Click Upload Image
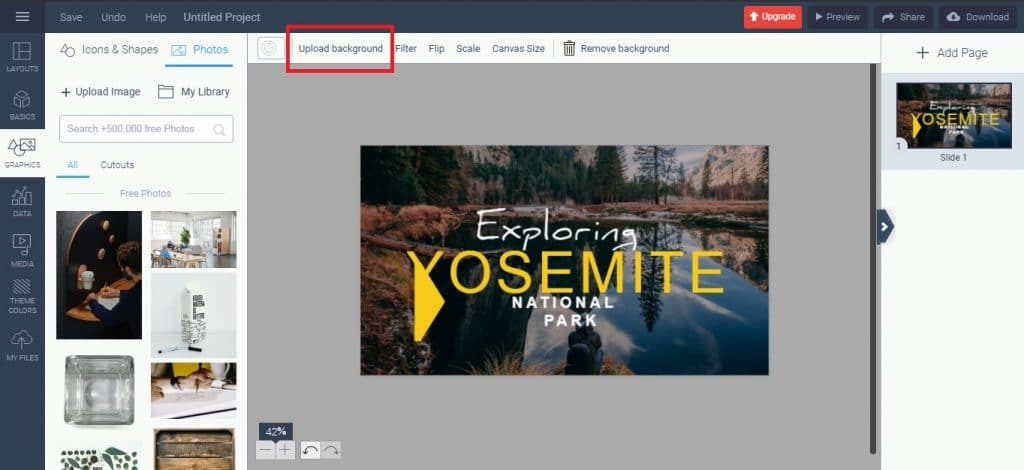This screenshot has height=470, width=1024. 101,92
